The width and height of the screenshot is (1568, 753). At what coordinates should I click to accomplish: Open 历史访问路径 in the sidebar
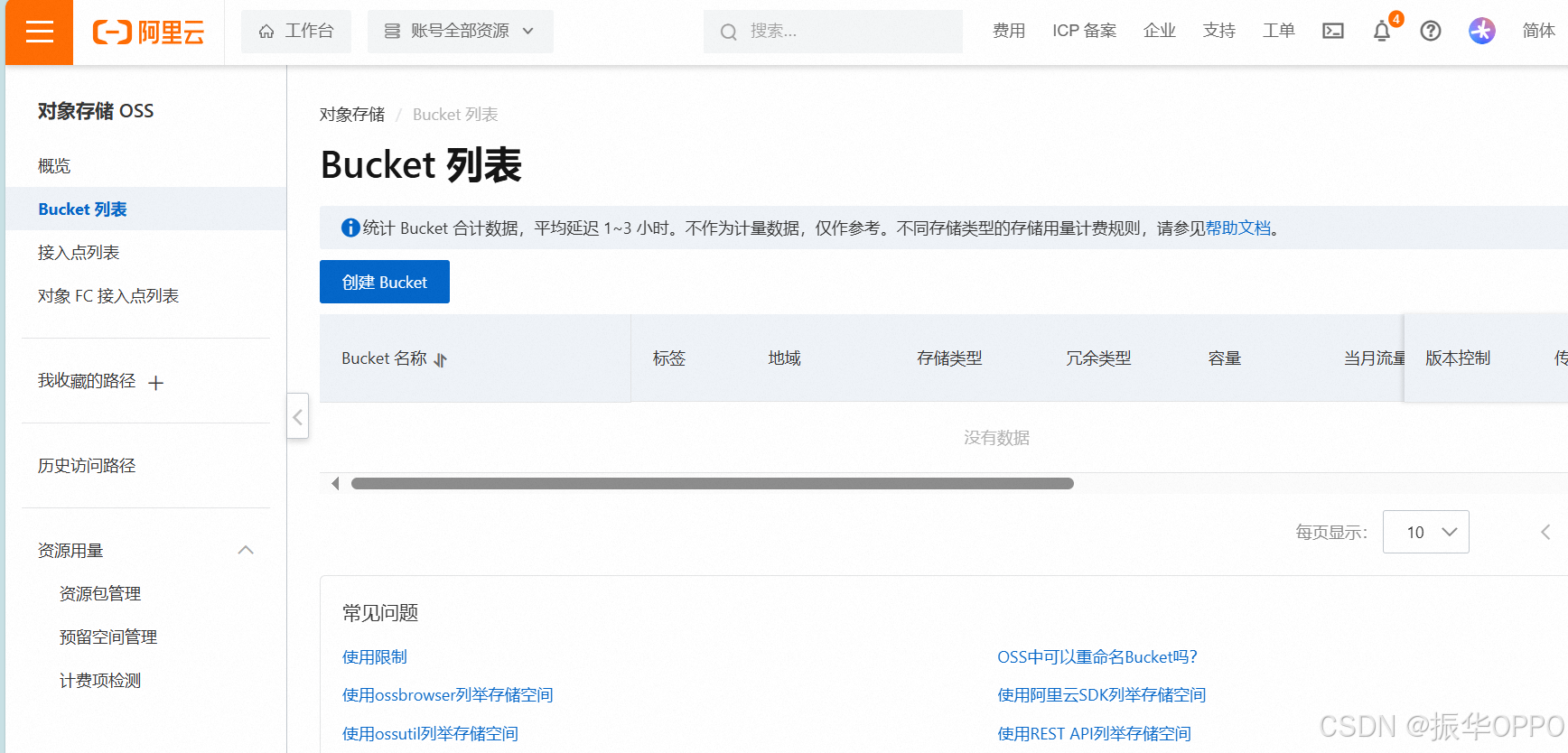coord(87,466)
